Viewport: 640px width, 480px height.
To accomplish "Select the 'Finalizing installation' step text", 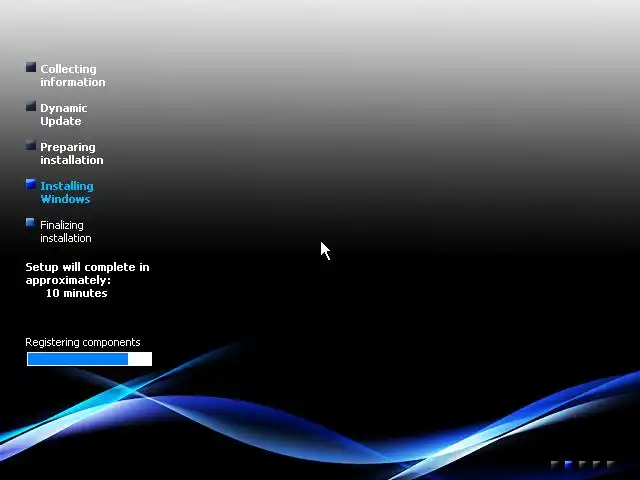I will point(66,231).
